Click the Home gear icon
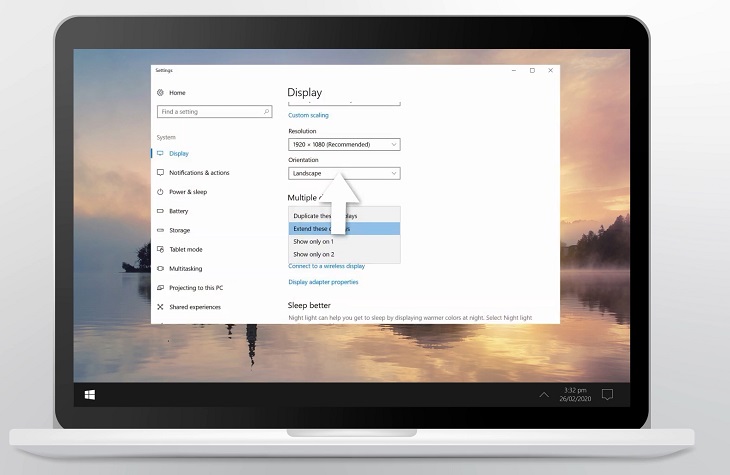Screen dimensions: 730x475 (x=161, y=93)
